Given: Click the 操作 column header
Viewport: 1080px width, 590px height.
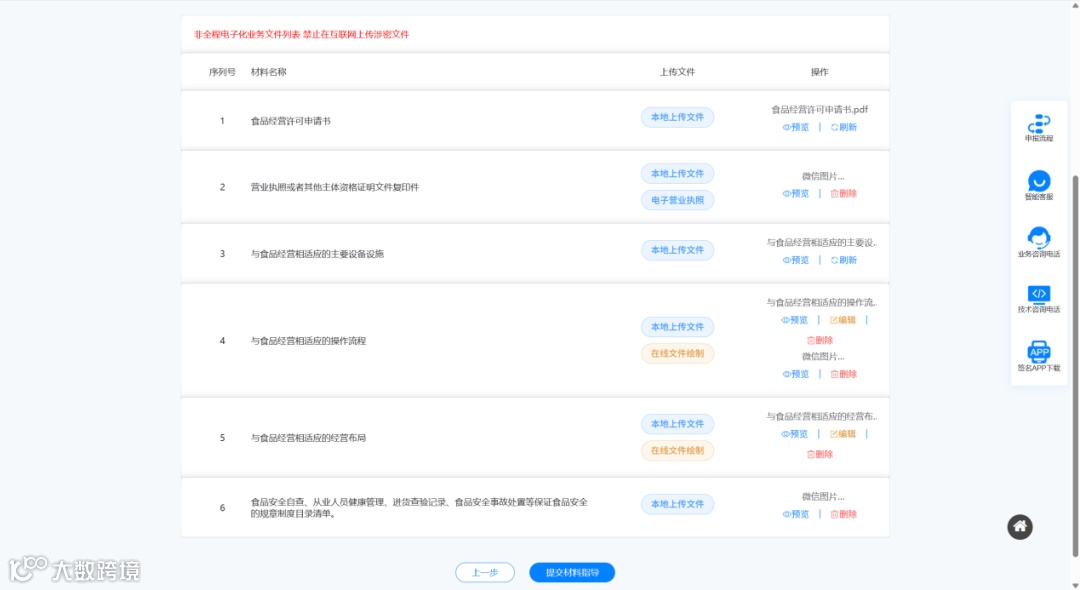Looking at the screenshot, I should point(820,72).
